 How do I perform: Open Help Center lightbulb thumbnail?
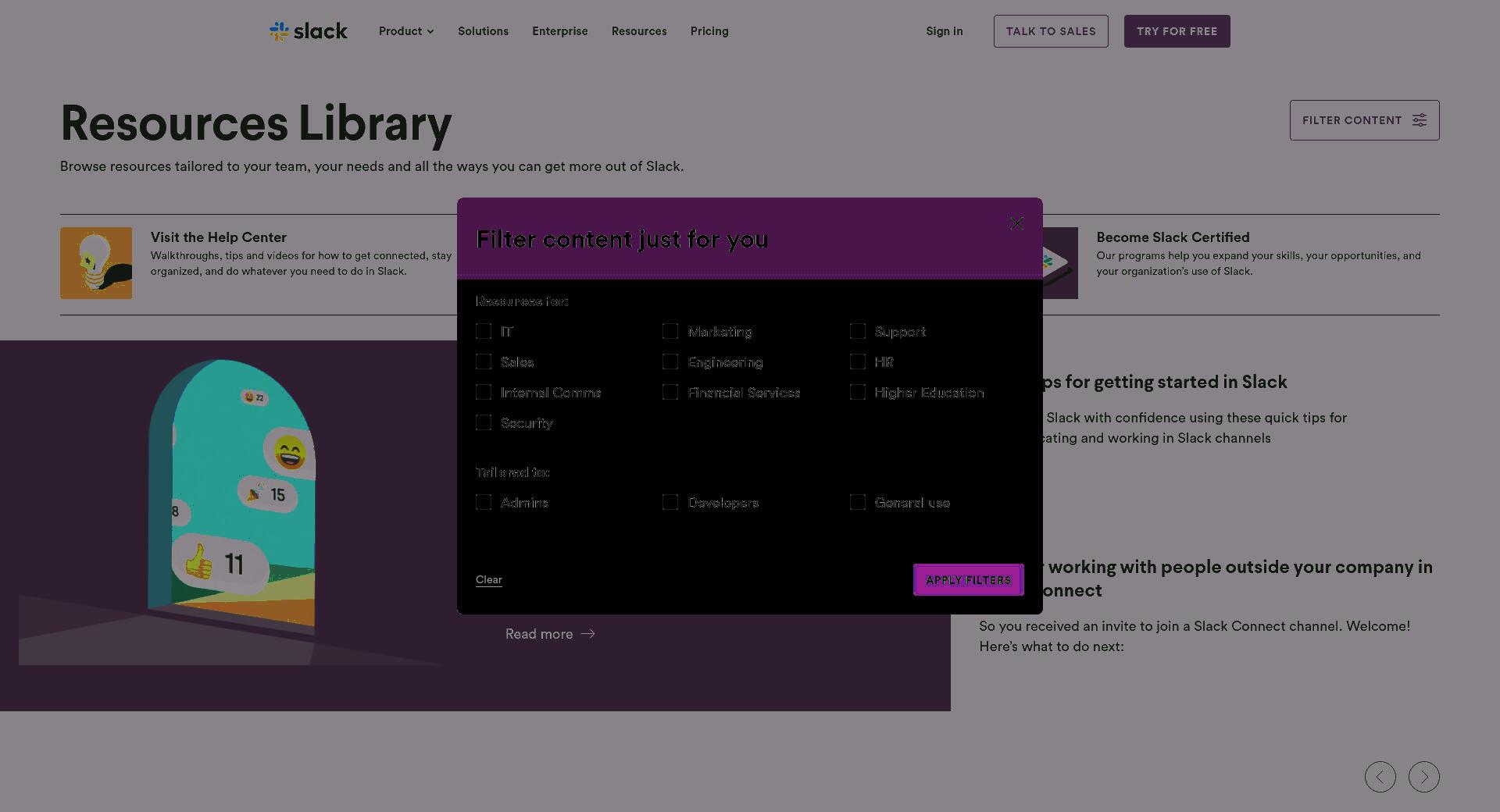coord(96,263)
